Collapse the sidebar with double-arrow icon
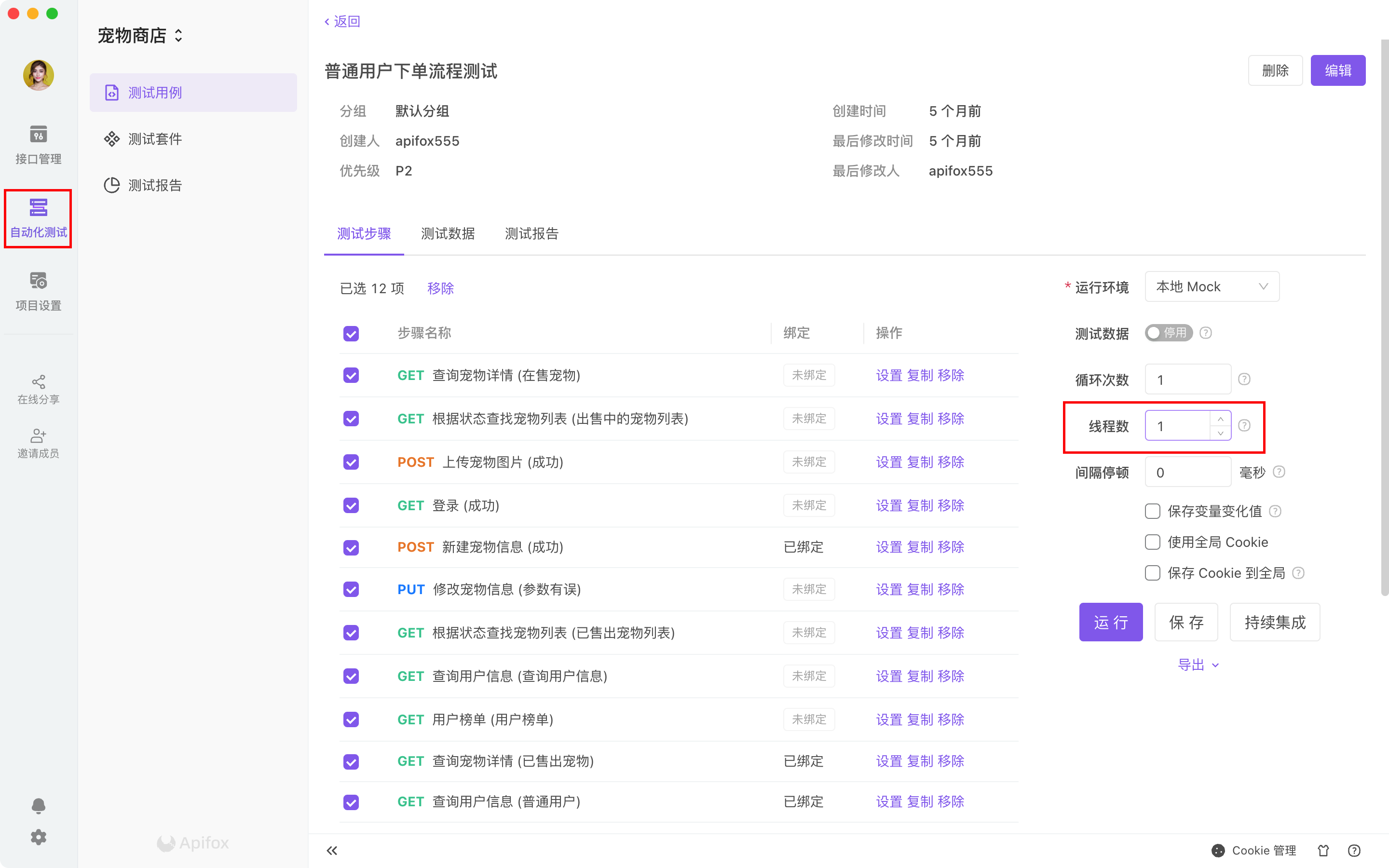The height and width of the screenshot is (868, 1389). (332, 850)
